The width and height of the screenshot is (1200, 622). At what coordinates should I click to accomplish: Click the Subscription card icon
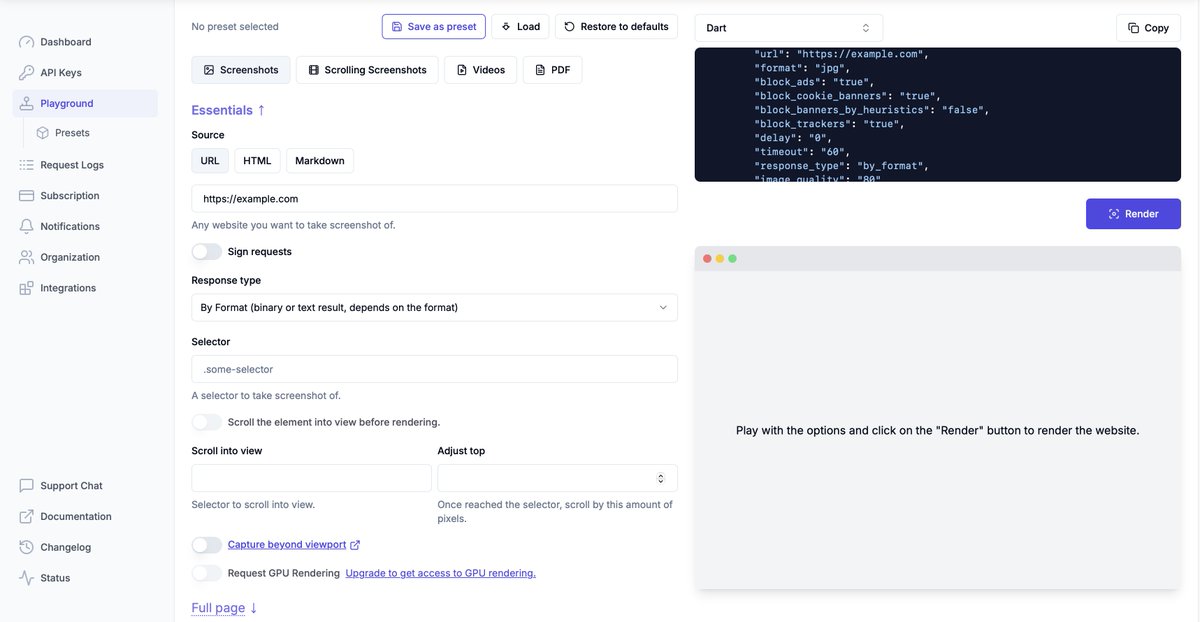point(26,196)
